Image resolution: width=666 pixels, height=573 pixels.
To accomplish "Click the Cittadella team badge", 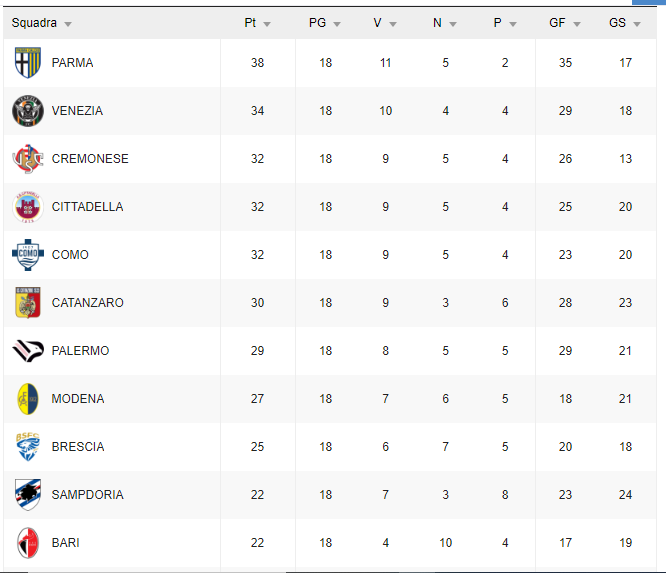I will 28,207.
